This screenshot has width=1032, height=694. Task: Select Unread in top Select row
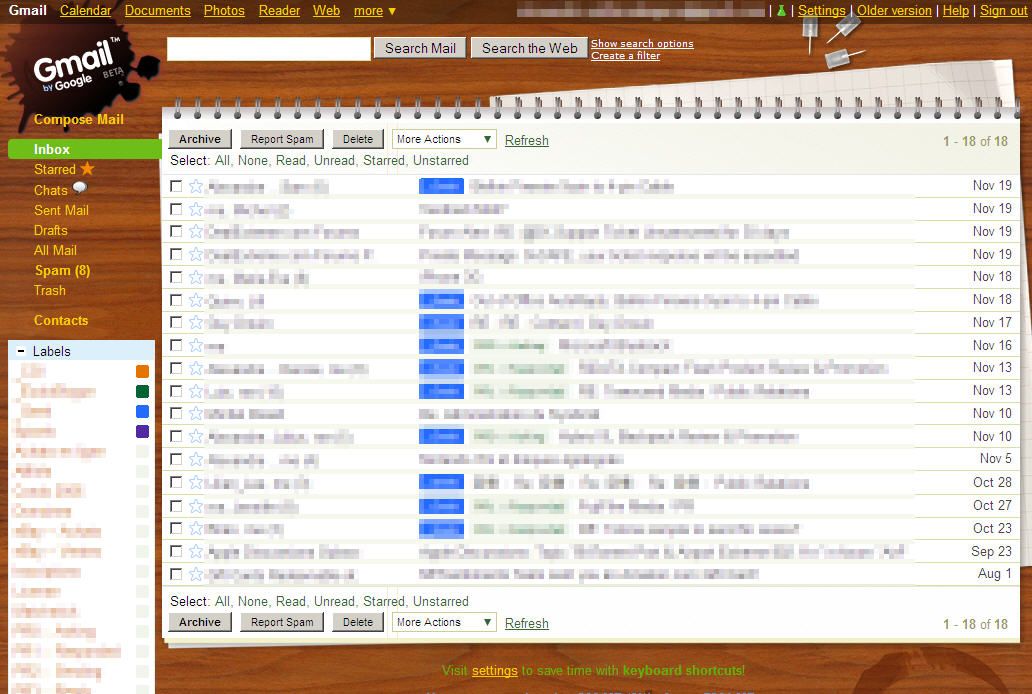334,161
